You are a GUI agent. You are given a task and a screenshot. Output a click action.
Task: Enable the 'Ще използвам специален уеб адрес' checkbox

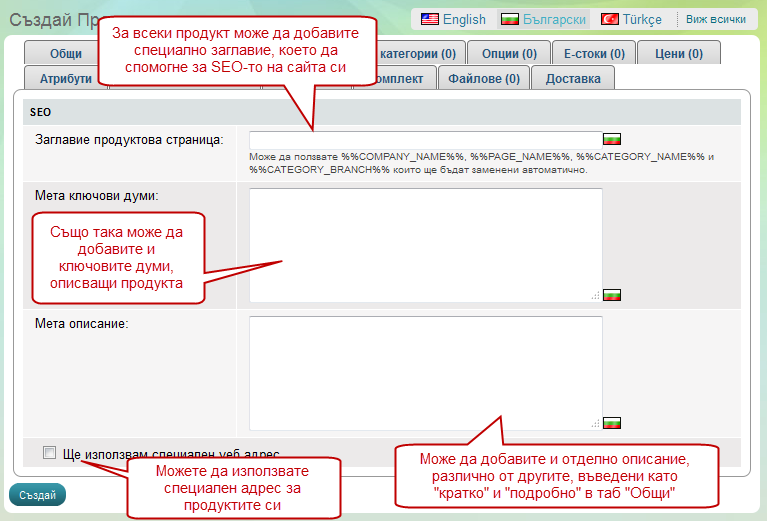pos(50,453)
